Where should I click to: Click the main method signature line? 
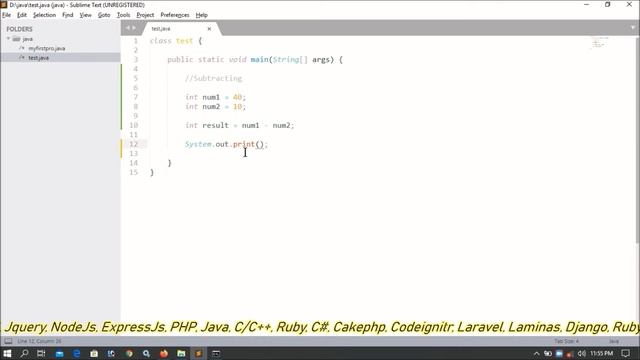255,60
